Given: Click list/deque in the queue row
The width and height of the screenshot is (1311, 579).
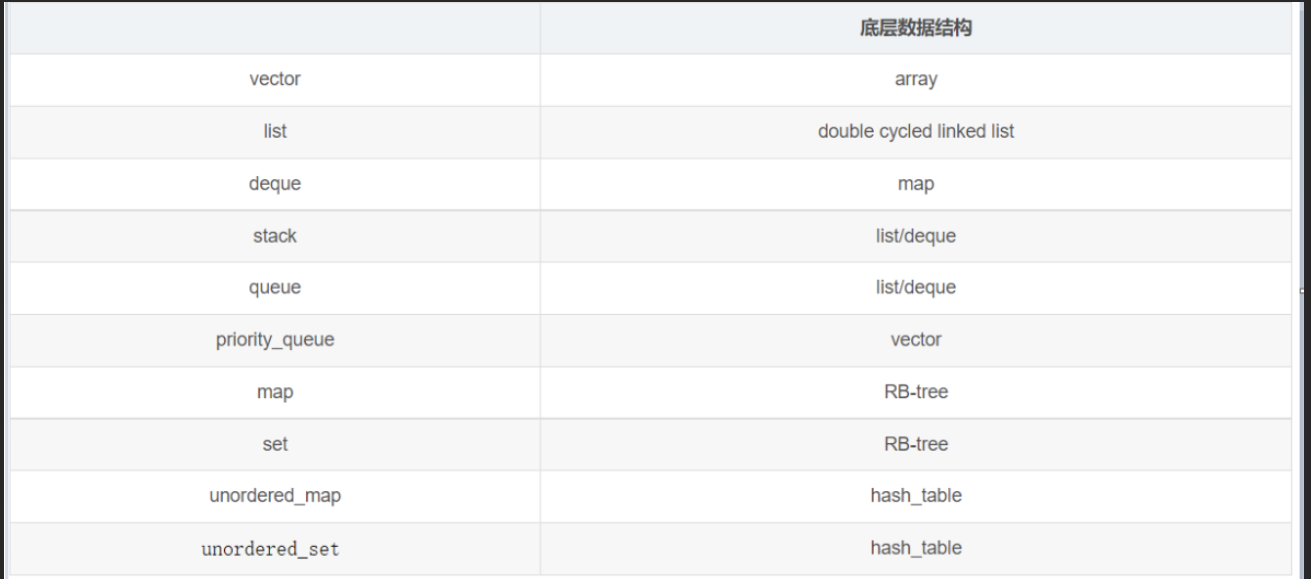Looking at the screenshot, I should click(x=915, y=288).
